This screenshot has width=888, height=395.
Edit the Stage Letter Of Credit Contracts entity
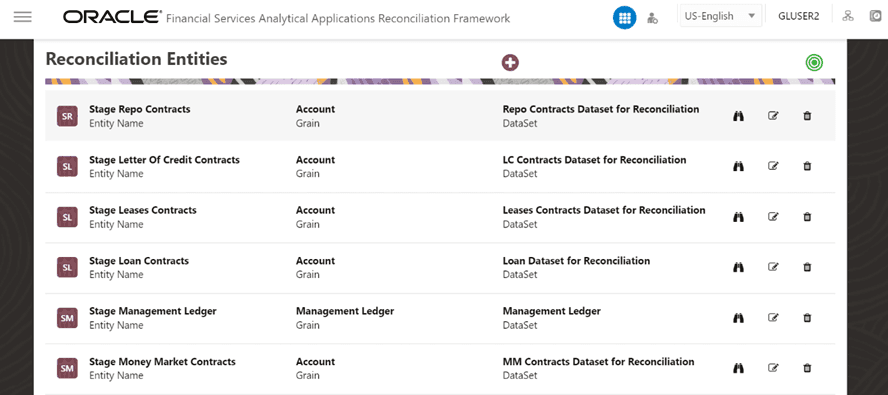(773, 166)
